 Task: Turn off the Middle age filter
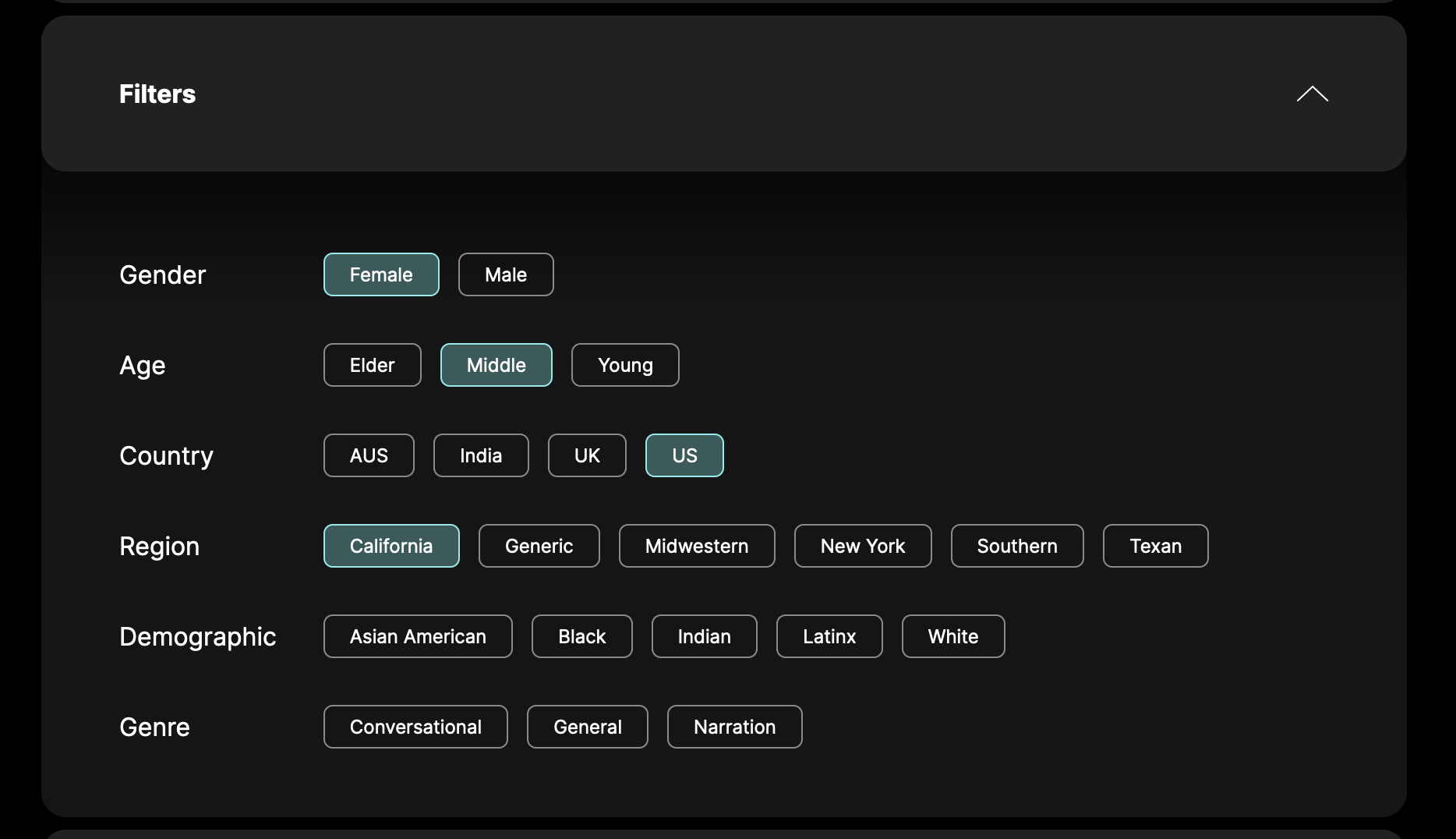[x=496, y=365]
